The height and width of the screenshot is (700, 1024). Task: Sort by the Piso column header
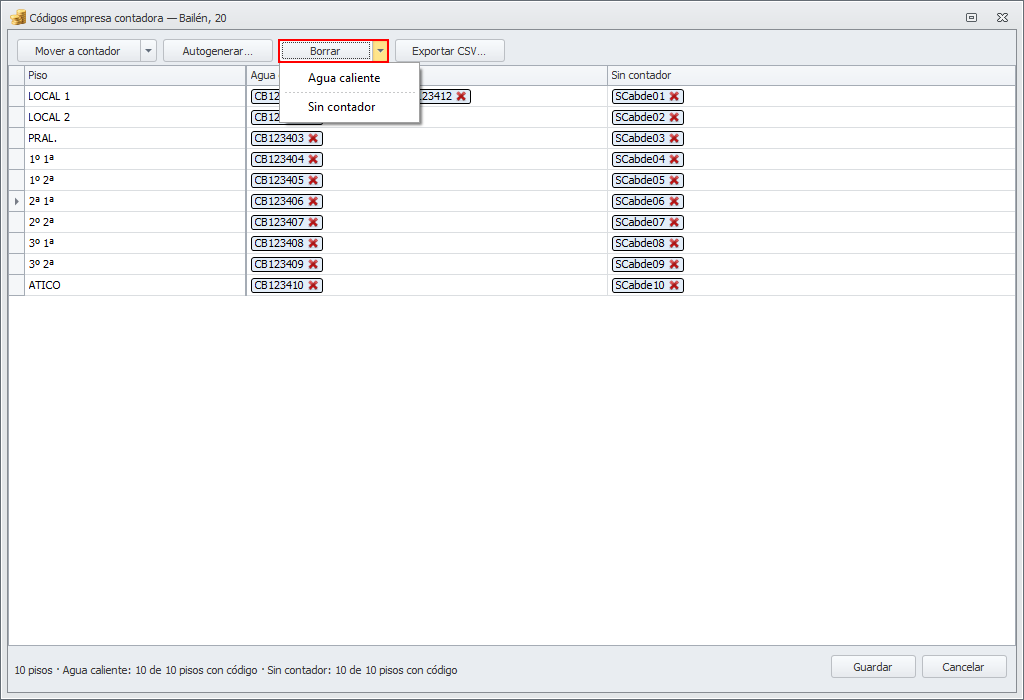click(135, 75)
